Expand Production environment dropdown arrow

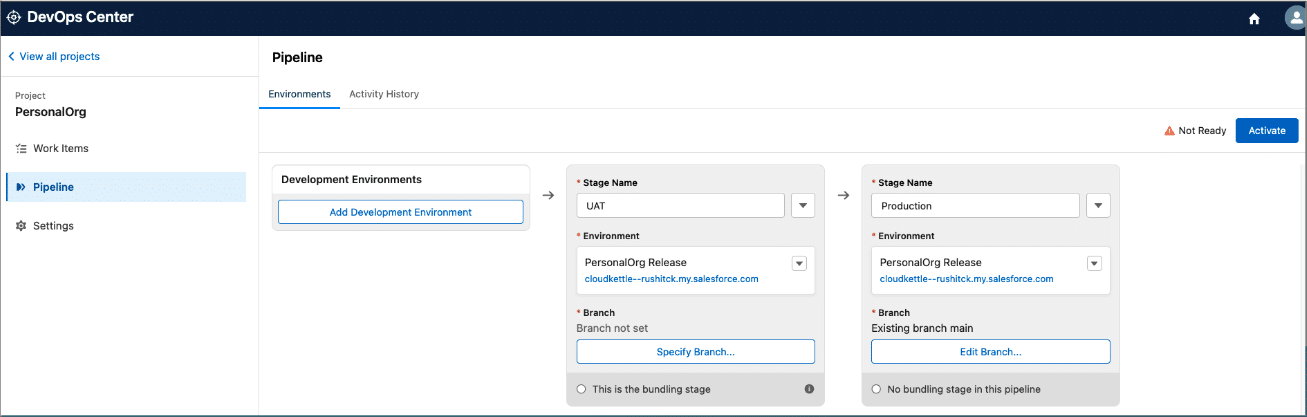point(1094,263)
